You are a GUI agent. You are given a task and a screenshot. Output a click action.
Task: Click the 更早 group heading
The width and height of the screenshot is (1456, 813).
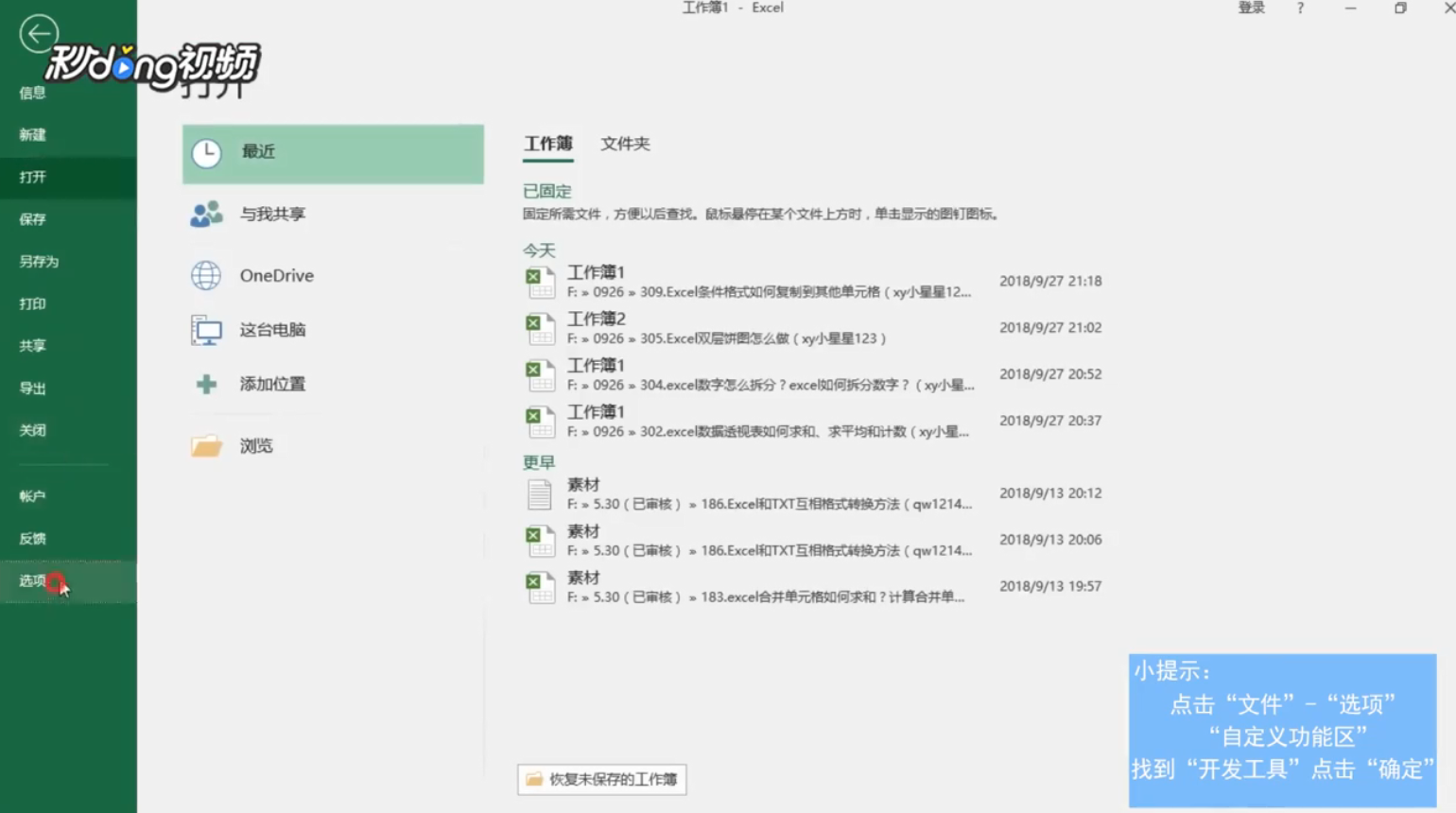click(539, 462)
